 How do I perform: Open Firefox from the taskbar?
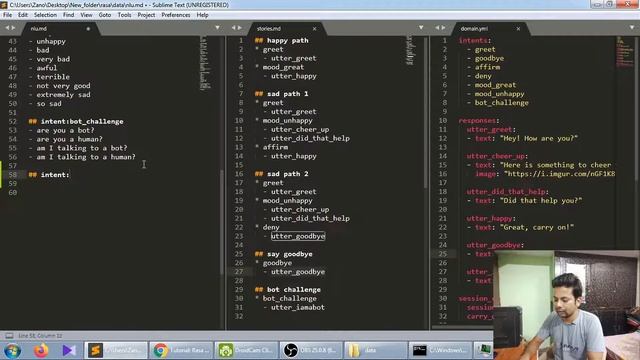click(x=41, y=351)
